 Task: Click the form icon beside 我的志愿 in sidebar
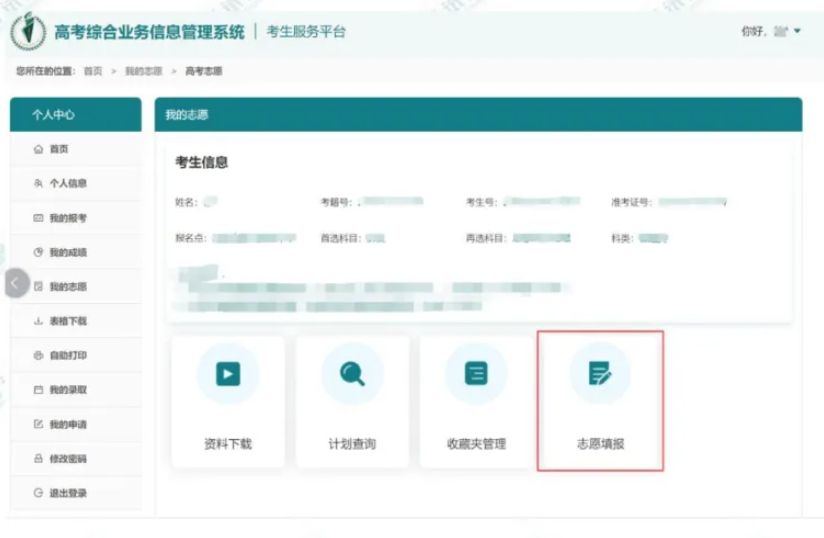(x=38, y=286)
